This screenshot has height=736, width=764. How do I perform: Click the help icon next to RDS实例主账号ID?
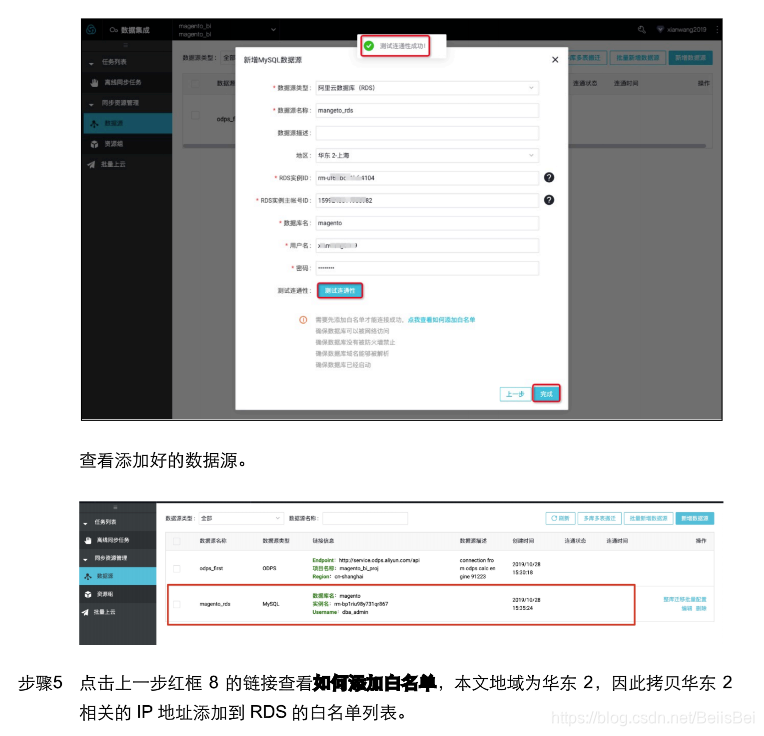[x=549, y=200]
